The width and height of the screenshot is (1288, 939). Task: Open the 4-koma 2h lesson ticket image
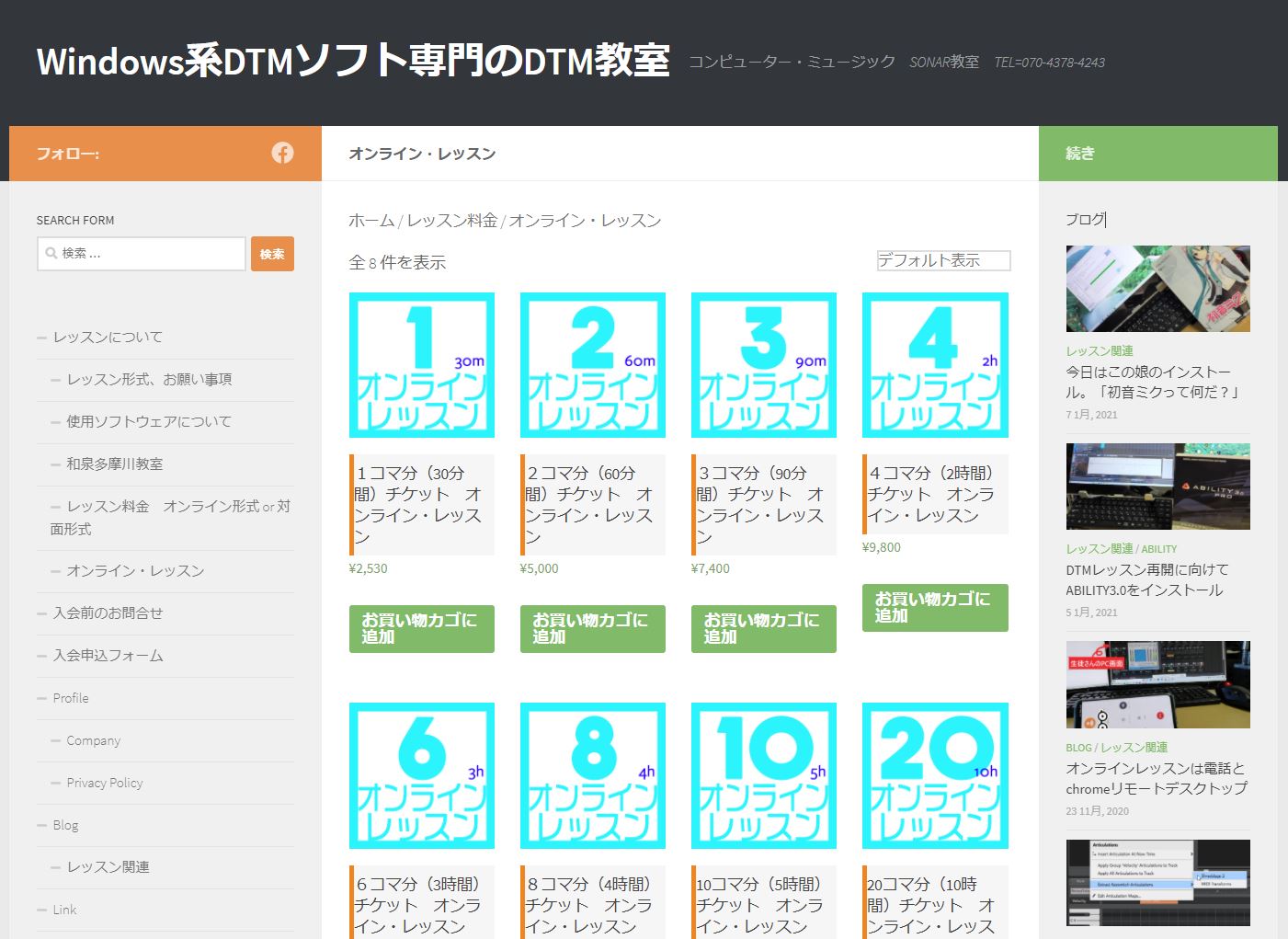tap(935, 365)
